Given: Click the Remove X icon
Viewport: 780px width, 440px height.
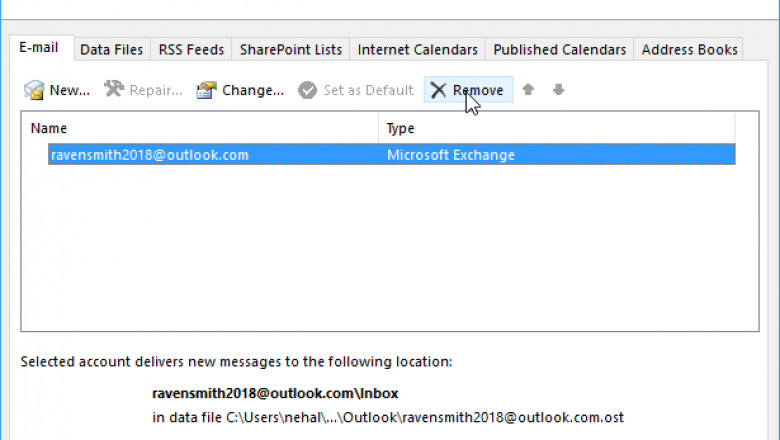Looking at the screenshot, I should tap(438, 90).
